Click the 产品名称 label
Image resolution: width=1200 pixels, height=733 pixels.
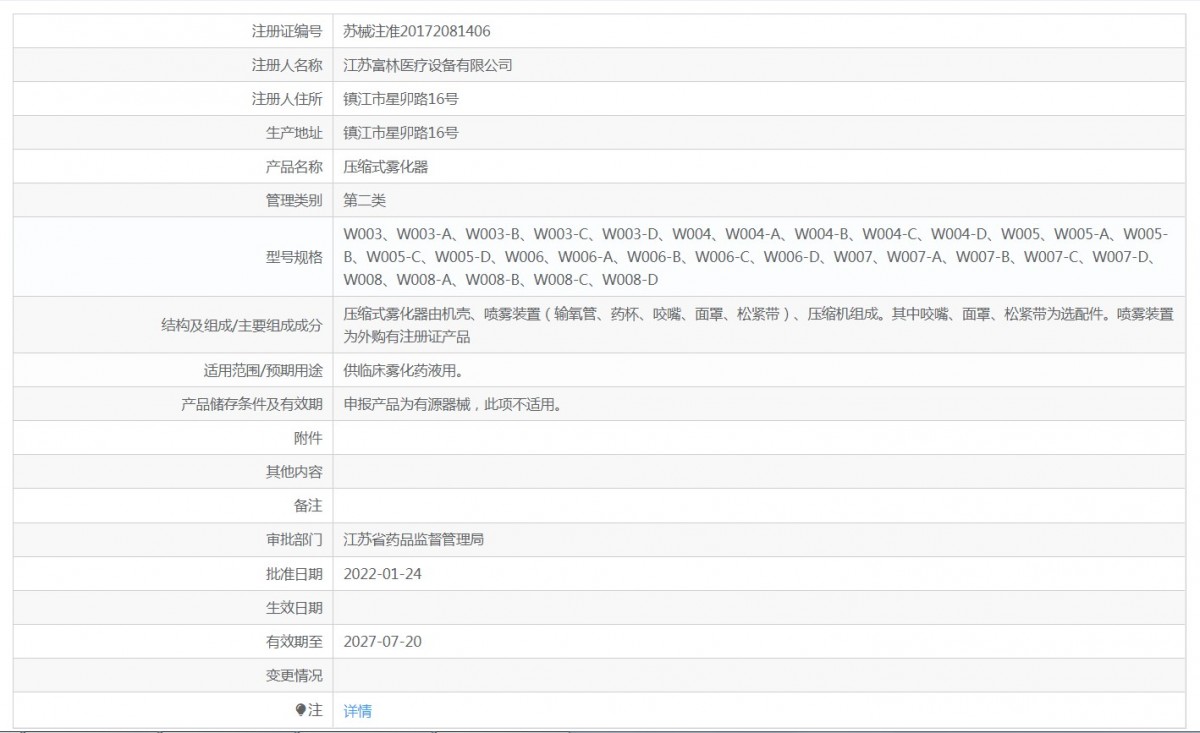click(x=294, y=167)
